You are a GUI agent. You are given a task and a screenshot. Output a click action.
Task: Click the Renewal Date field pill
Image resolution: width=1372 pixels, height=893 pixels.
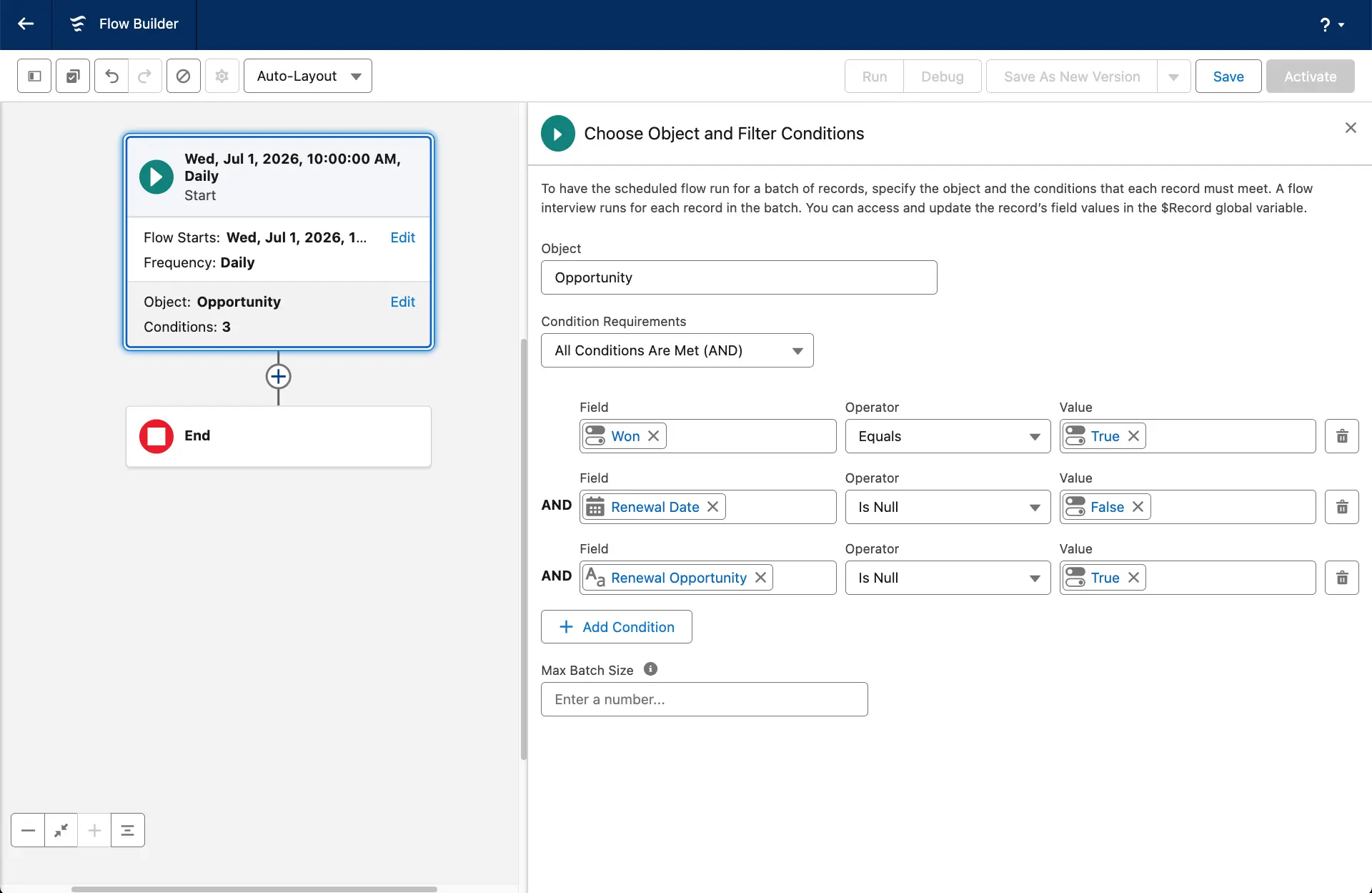[x=654, y=507]
